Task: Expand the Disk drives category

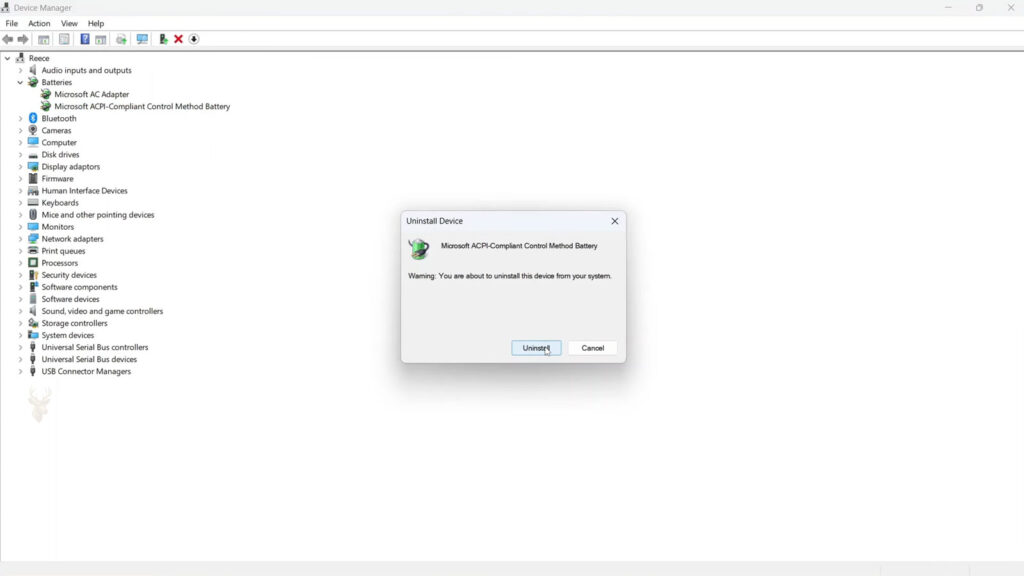Action: [x=20, y=154]
